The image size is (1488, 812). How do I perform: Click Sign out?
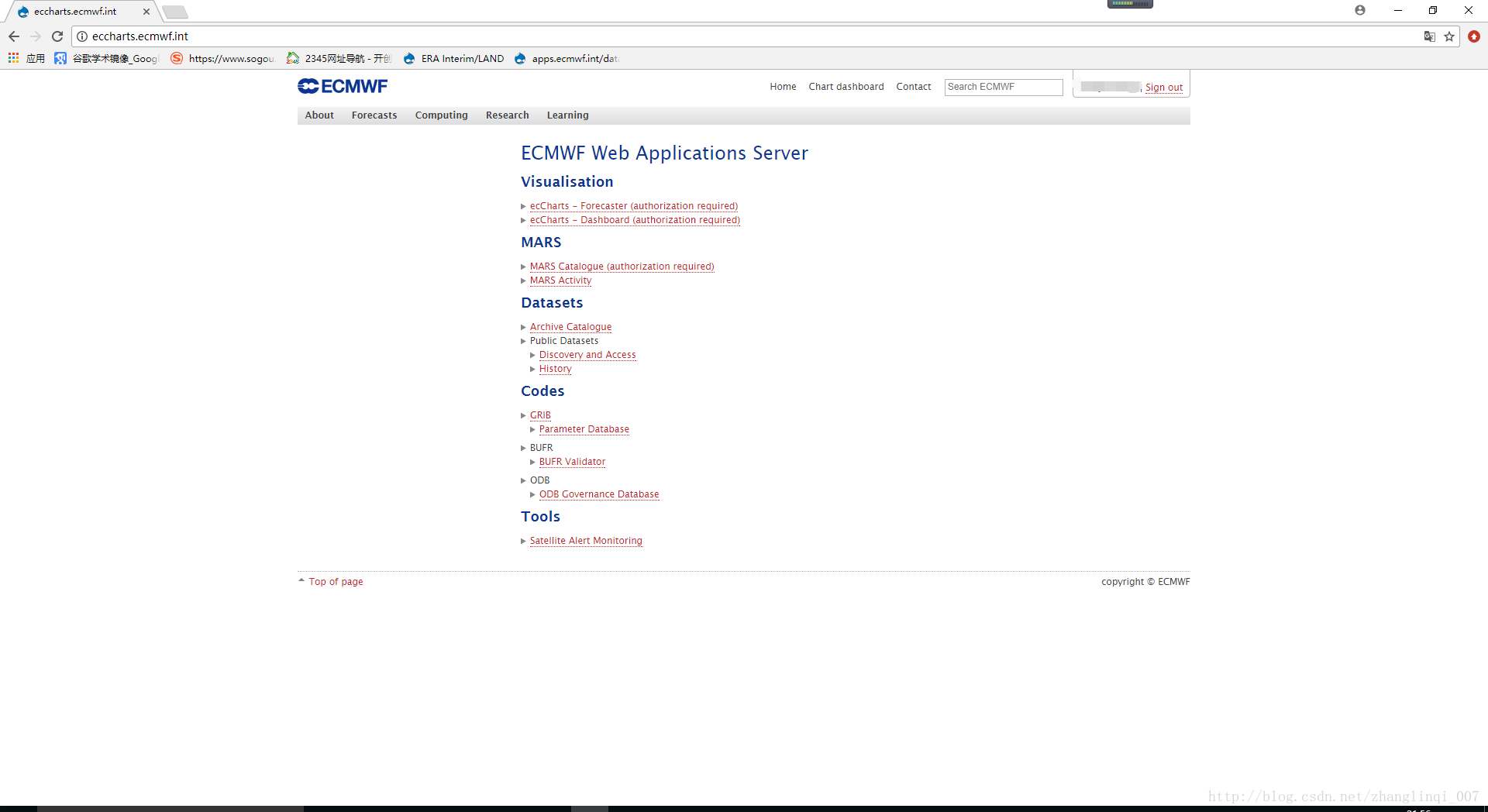pyautogui.click(x=1164, y=88)
